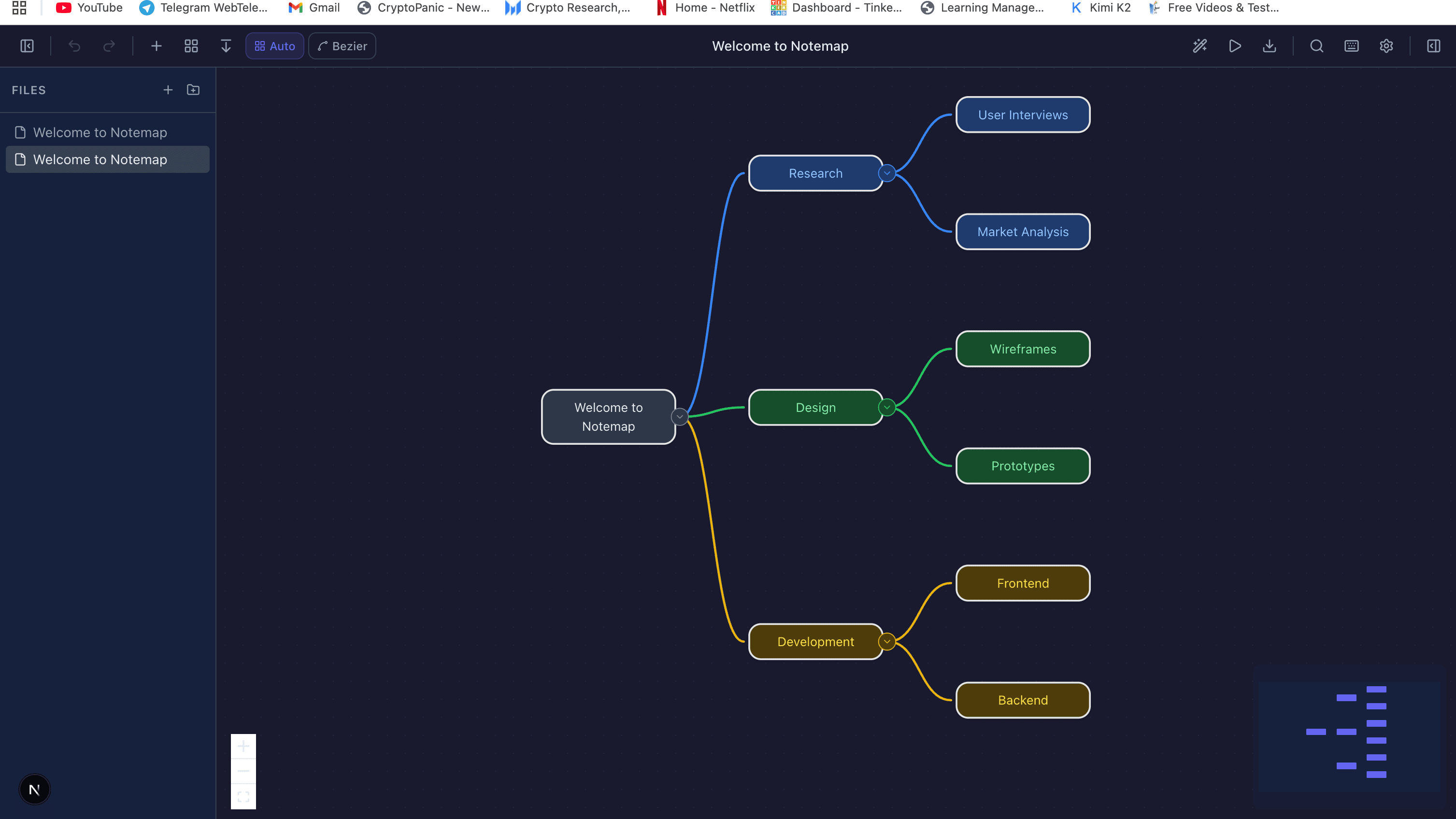The image size is (1456, 819).
Task: Expand the Development node children
Action: tap(886, 641)
